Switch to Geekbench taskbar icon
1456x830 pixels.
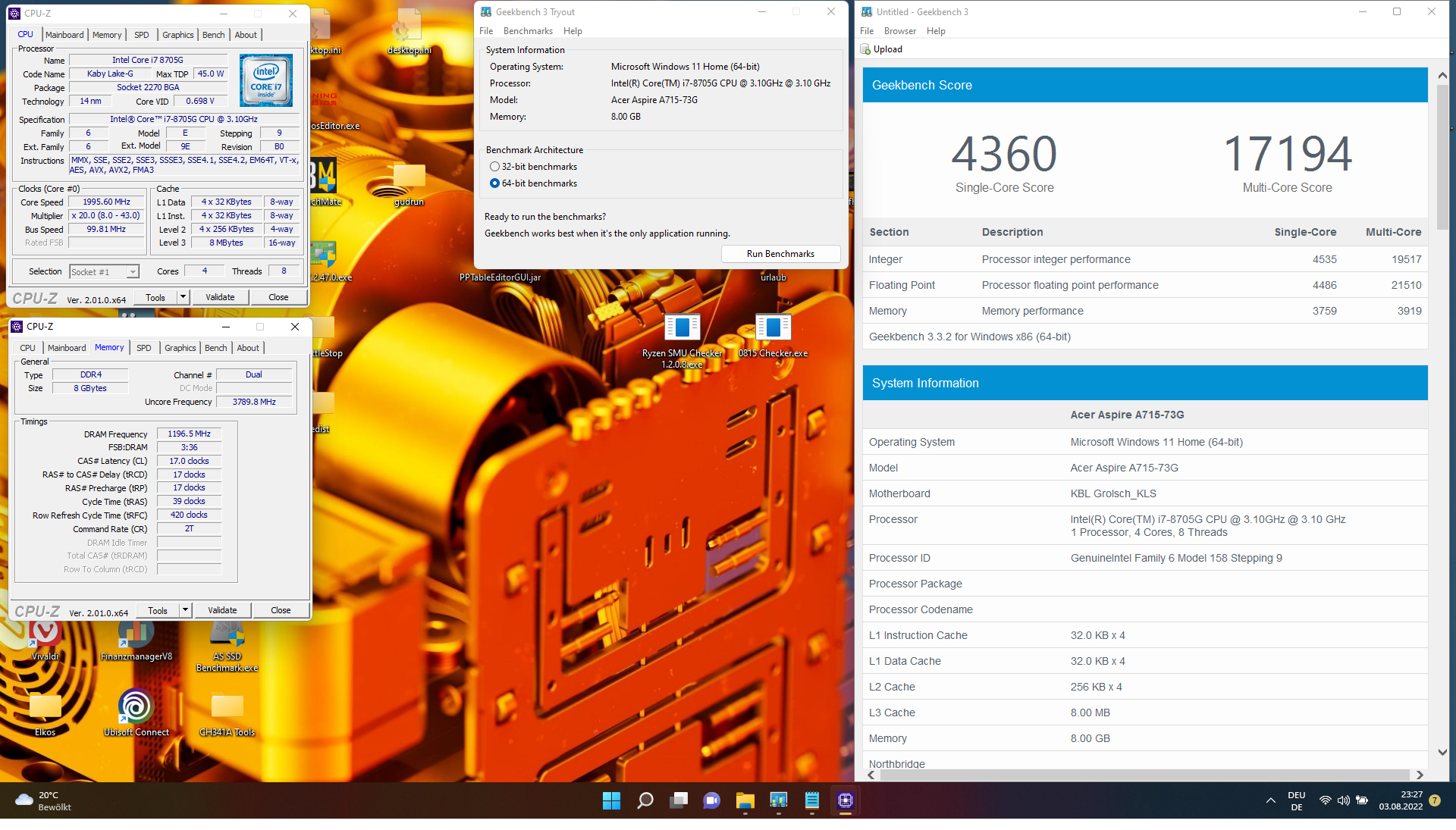[x=778, y=800]
